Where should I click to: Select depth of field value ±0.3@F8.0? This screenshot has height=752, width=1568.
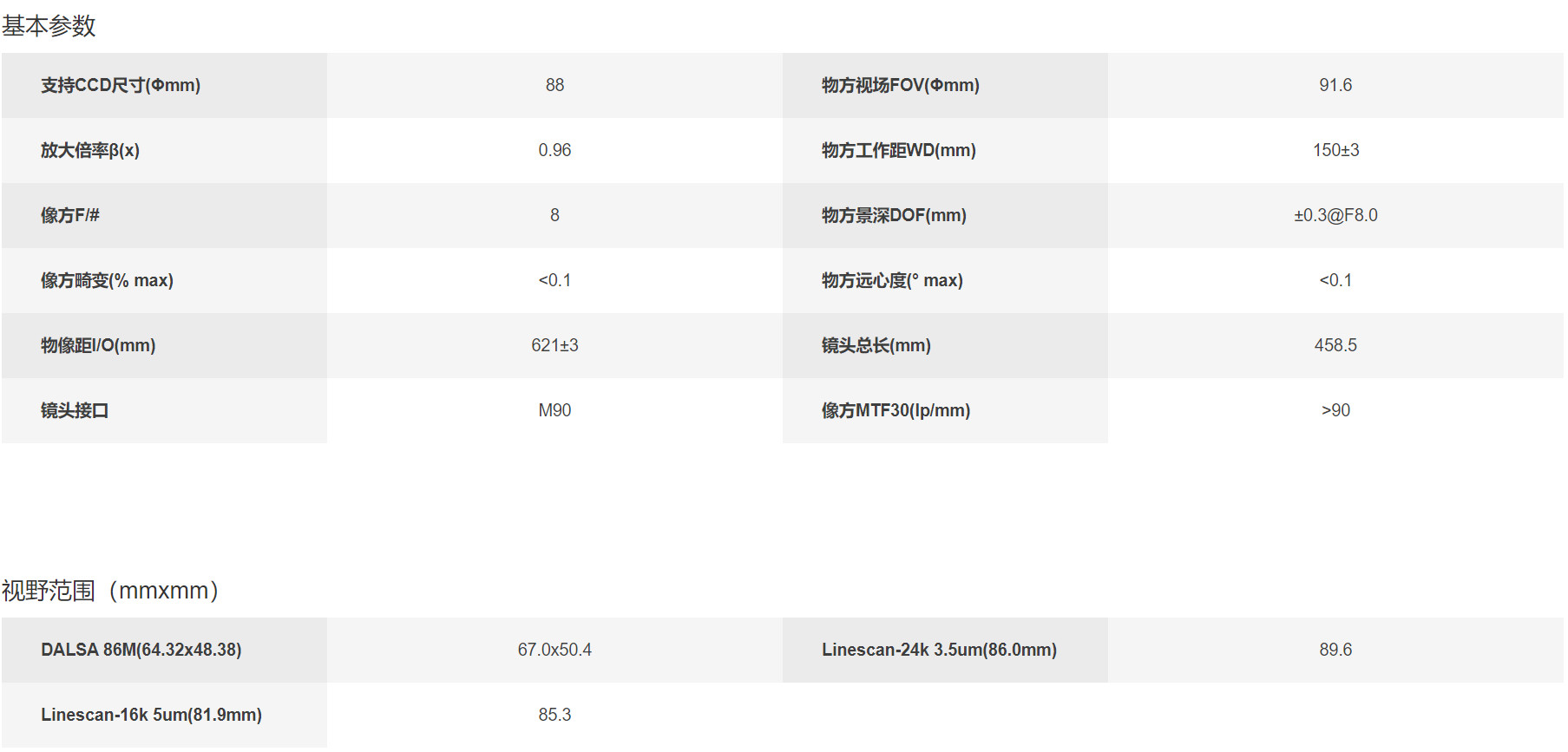tap(1335, 215)
